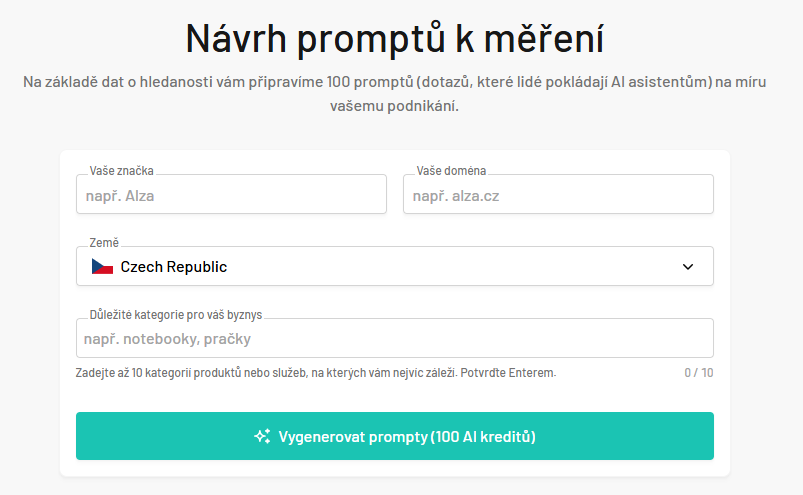The width and height of the screenshot is (803, 495).
Task: Click the Vaše doména field label
Action: pos(451,171)
